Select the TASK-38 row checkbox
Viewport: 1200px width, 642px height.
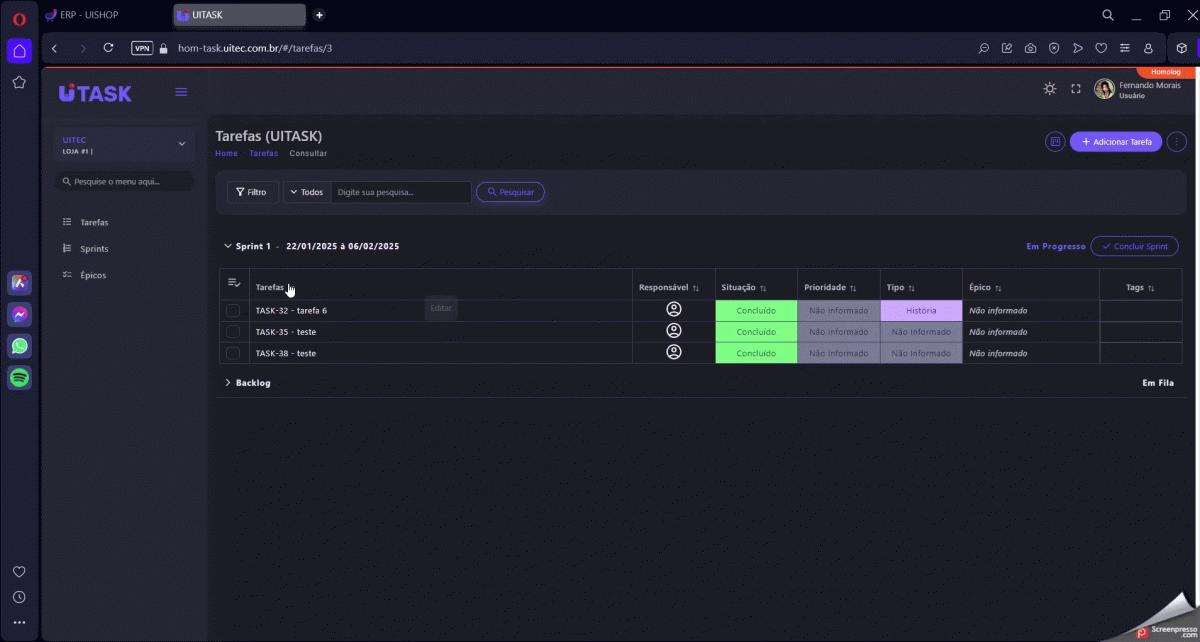pyautogui.click(x=233, y=353)
